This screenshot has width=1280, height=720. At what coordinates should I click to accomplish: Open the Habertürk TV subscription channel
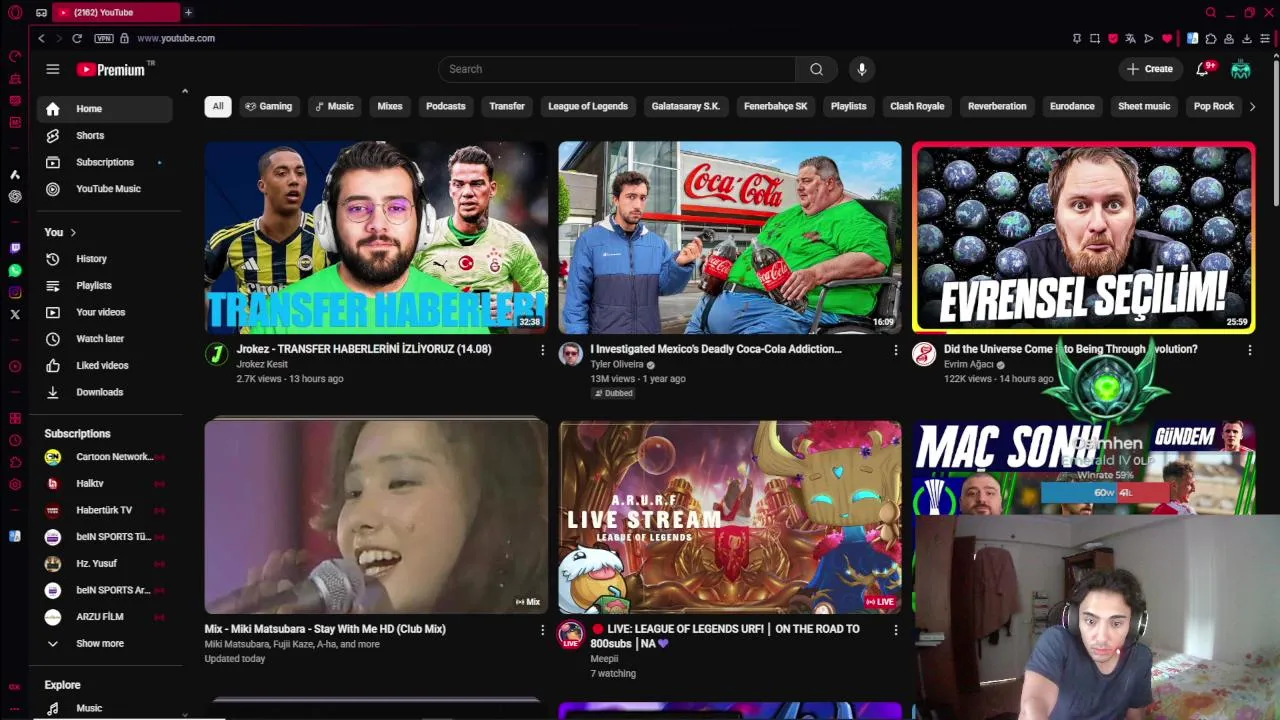point(104,510)
